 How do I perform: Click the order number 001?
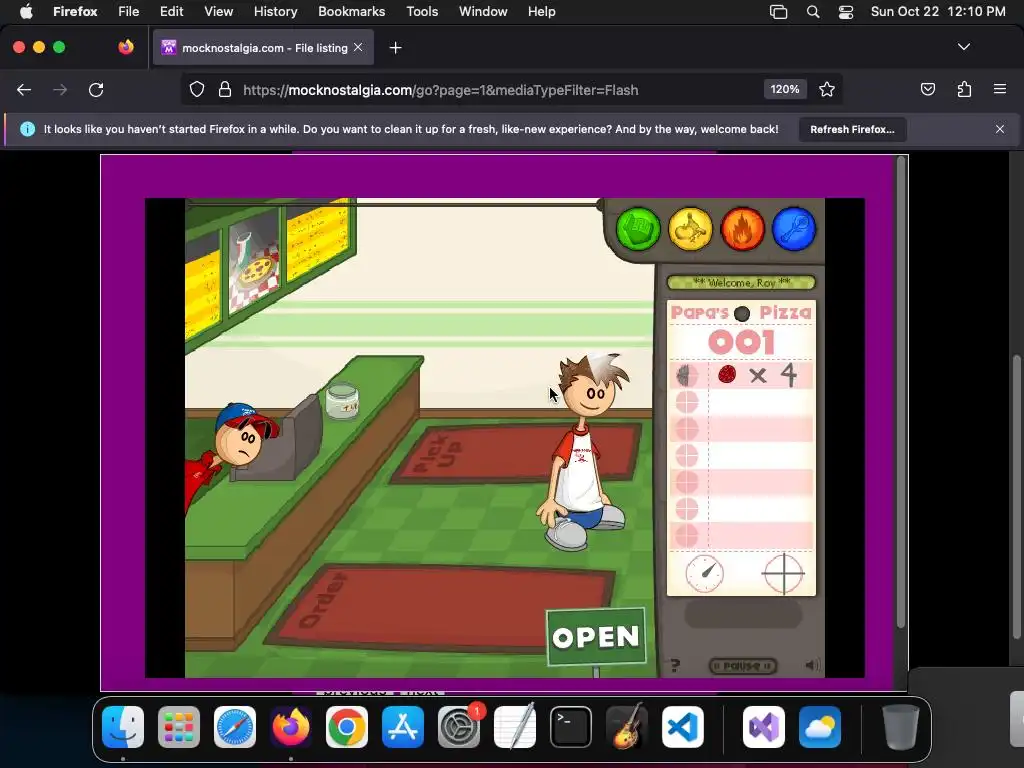point(741,342)
